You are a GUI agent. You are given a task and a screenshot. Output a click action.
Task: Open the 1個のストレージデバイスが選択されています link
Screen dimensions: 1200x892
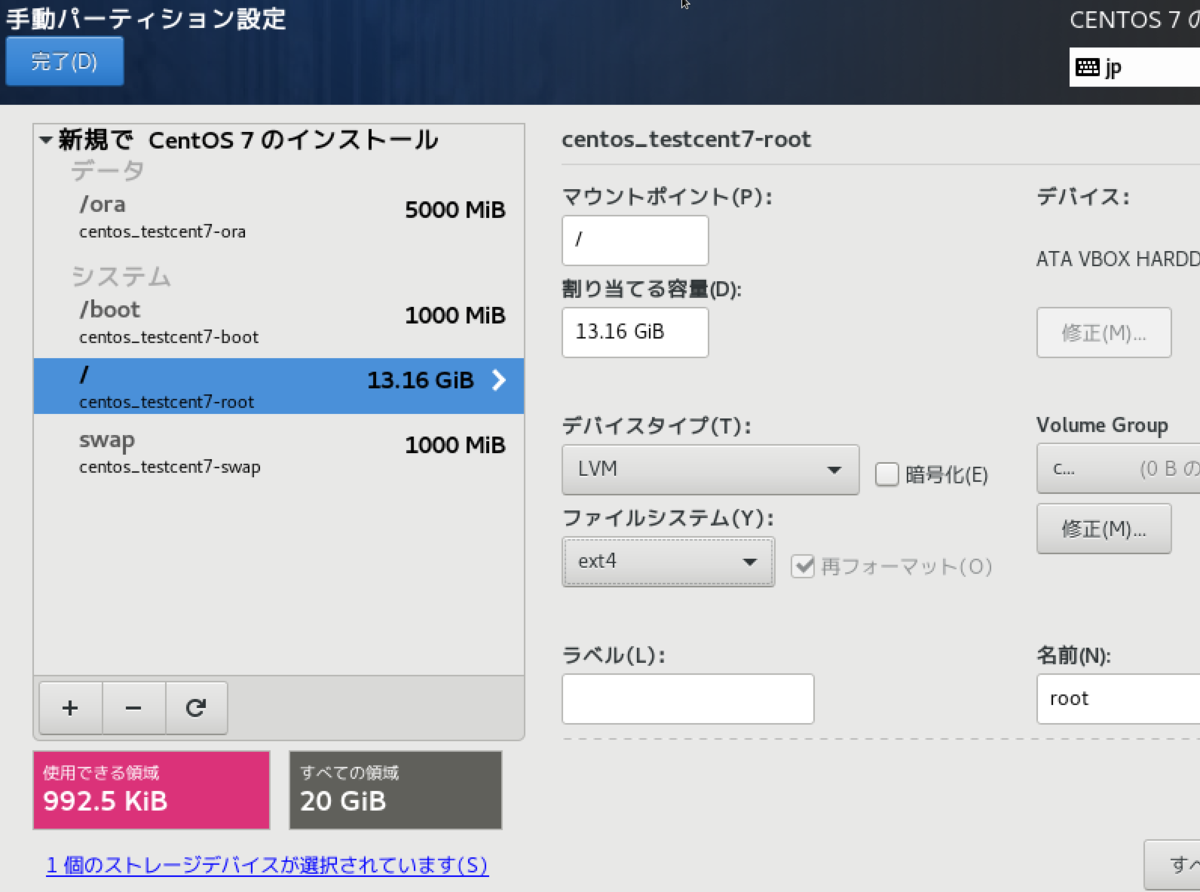(x=267, y=865)
